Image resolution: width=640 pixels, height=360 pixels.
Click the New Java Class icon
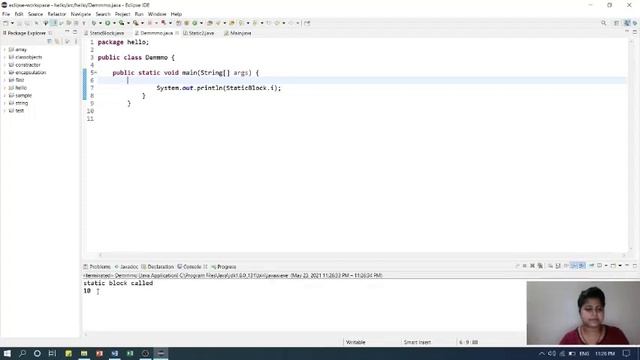[195, 23]
